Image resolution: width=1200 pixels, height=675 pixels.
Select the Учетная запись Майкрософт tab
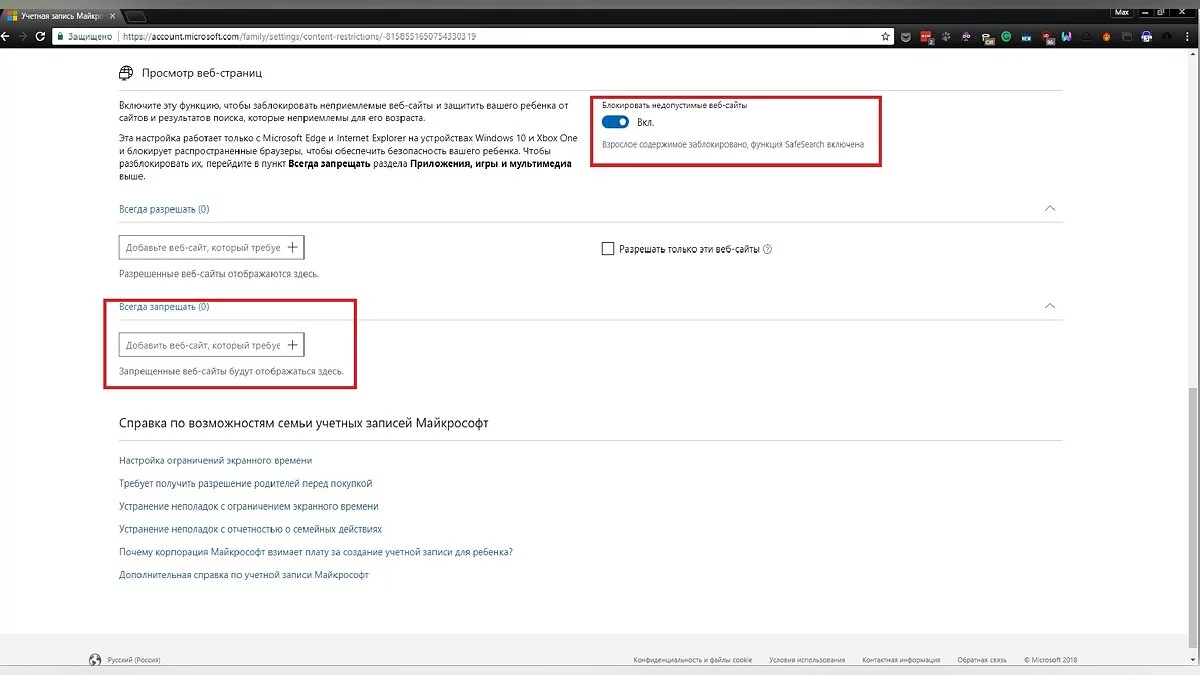[x=60, y=15]
